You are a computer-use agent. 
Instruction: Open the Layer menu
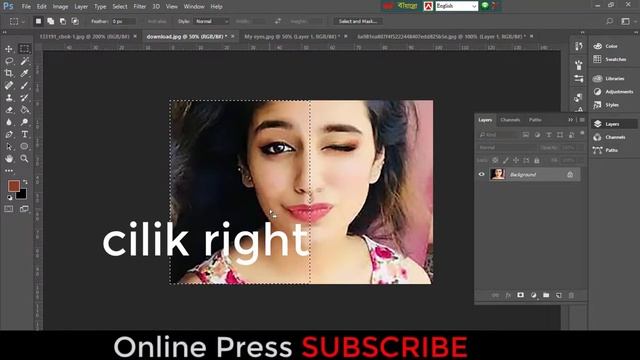click(81, 7)
